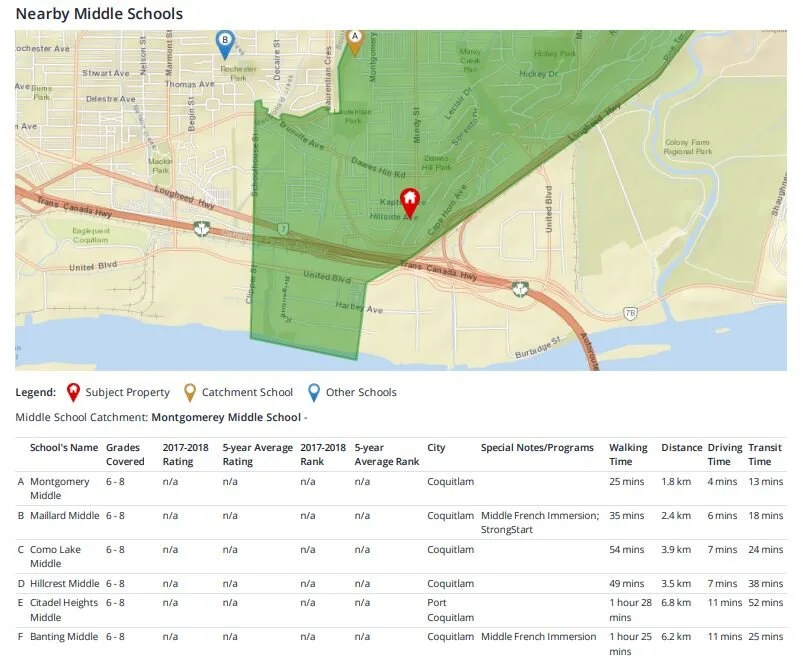The height and width of the screenshot is (669, 803).
Task: Click the Highway 7 shield on map
Action: (283, 229)
